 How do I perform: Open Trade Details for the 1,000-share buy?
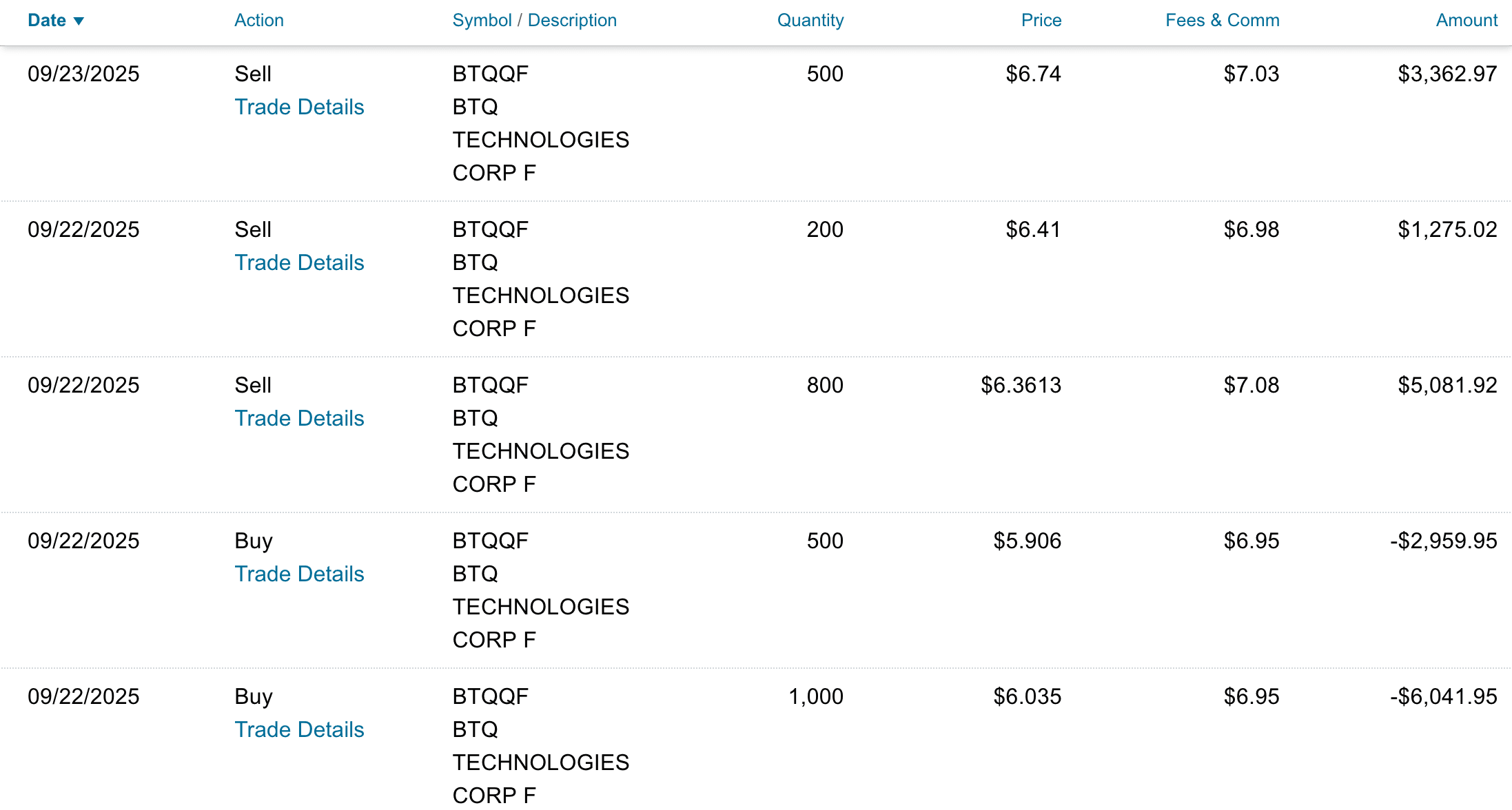pyautogui.click(x=299, y=729)
